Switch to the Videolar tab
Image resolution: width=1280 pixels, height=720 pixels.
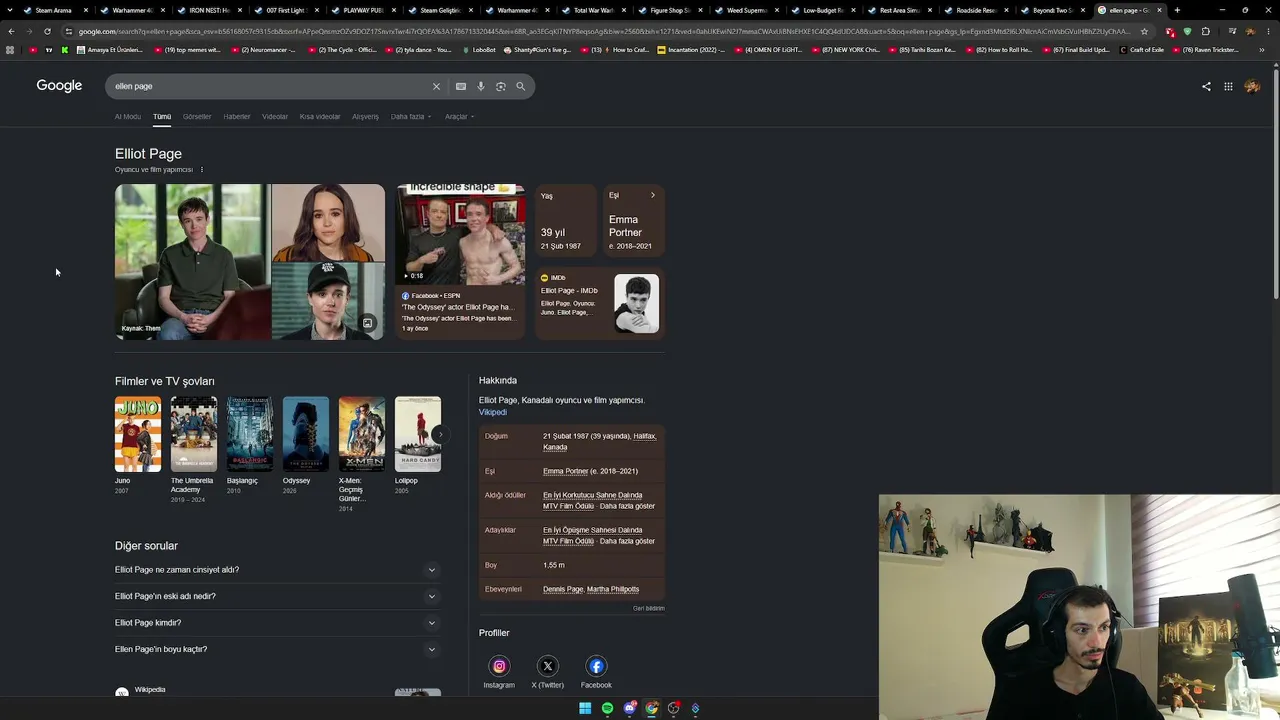pos(275,117)
